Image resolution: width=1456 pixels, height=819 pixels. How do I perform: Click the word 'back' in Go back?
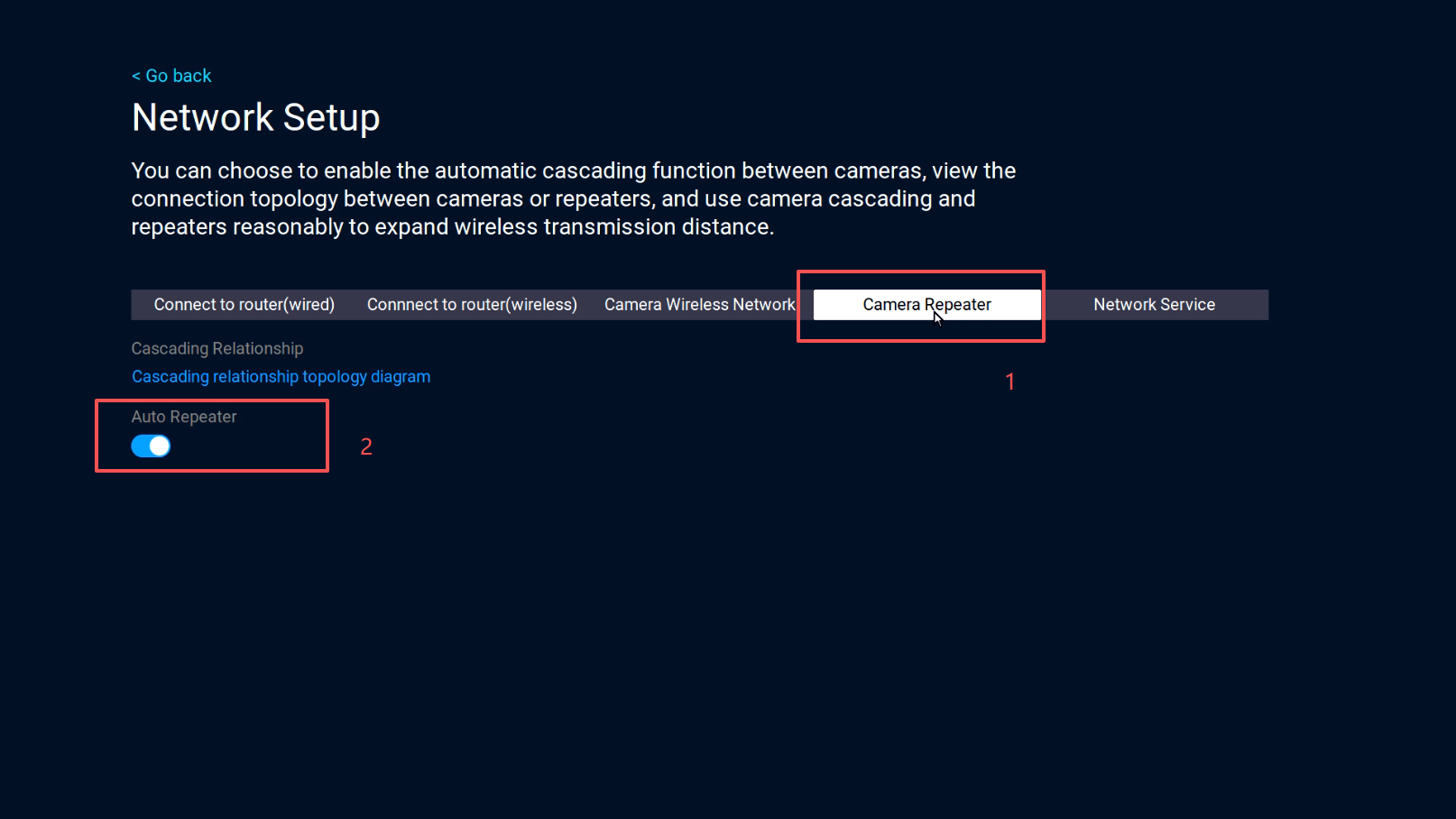point(191,76)
